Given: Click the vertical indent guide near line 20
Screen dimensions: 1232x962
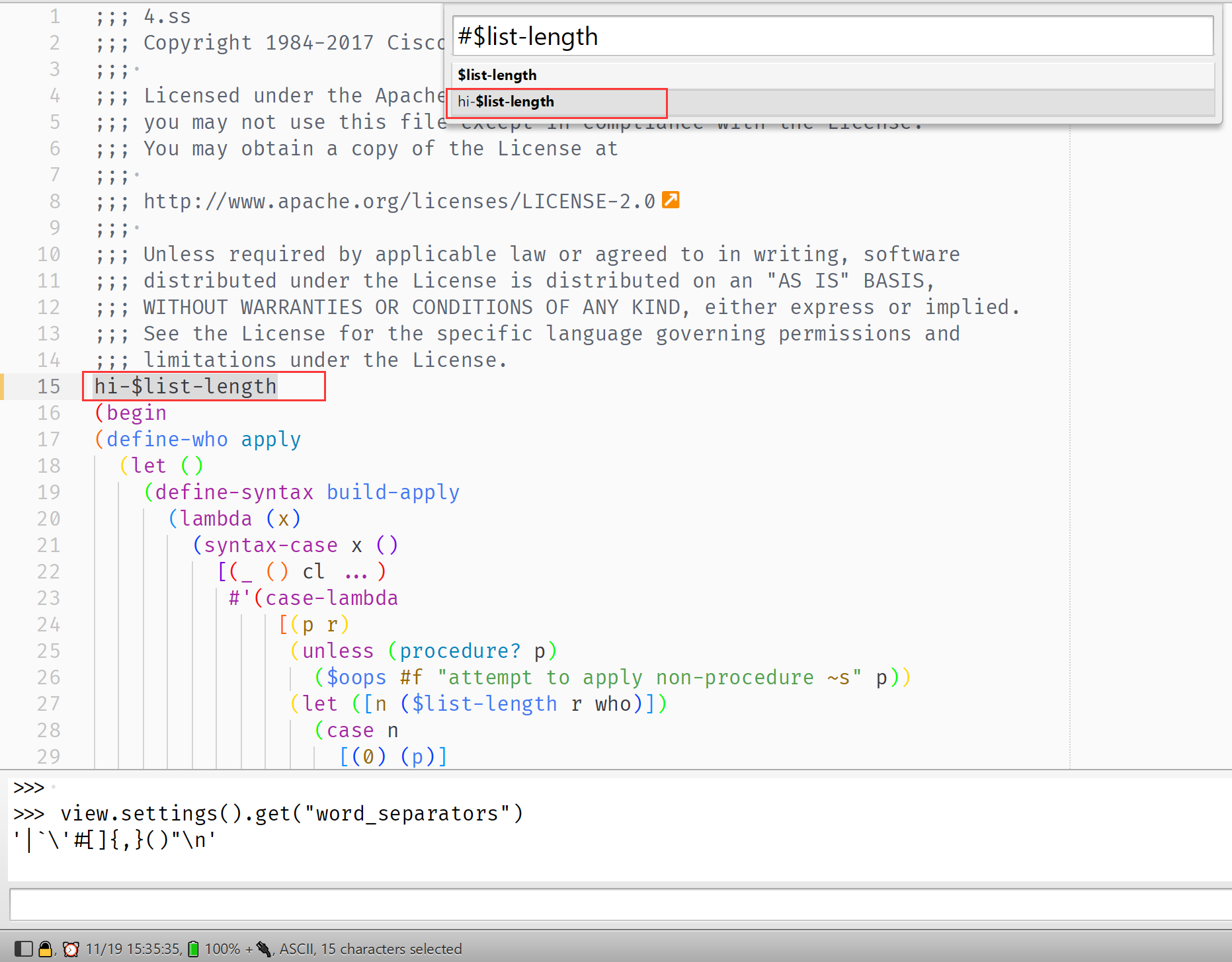Looking at the screenshot, I should 144,519.
